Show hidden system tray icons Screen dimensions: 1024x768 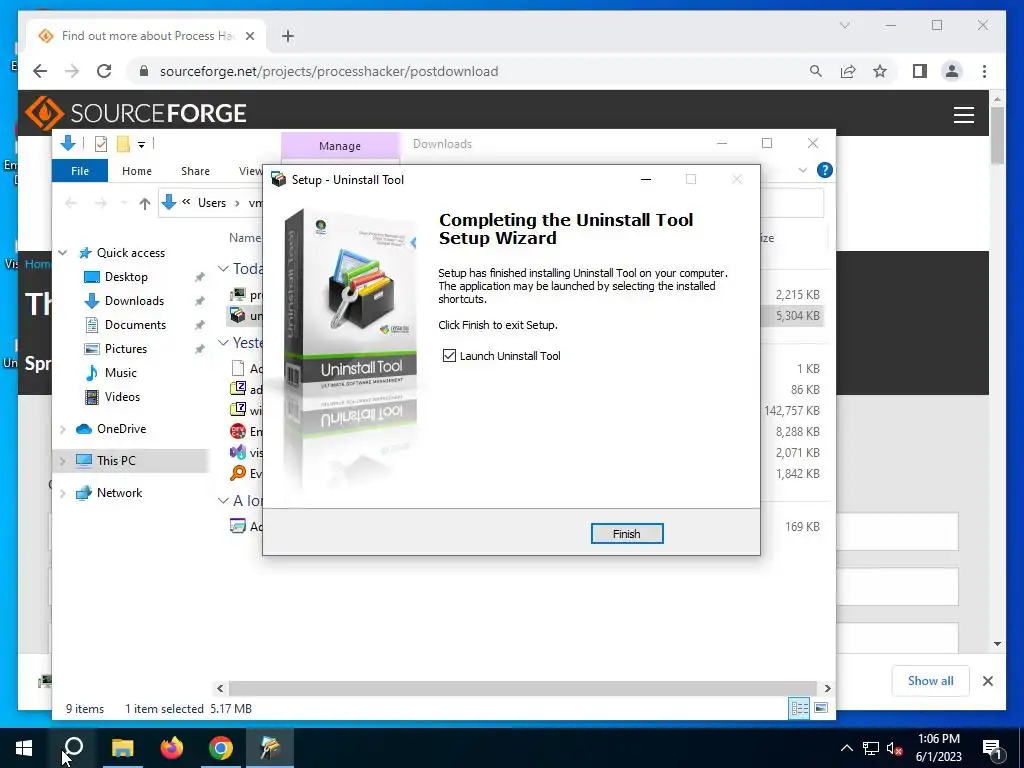click(846, 748)
